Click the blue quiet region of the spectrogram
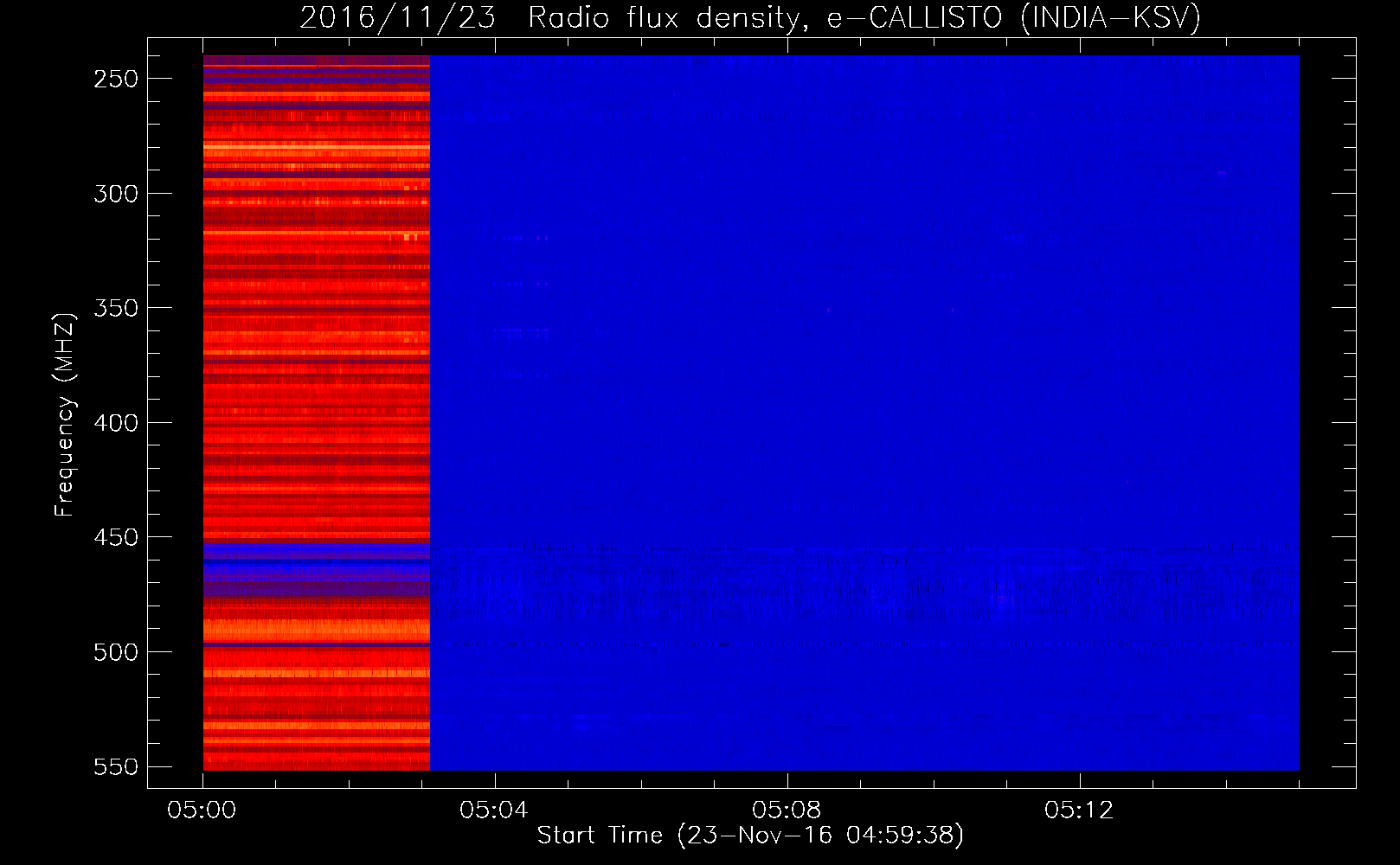1400x865 pixels. (864, 413)
